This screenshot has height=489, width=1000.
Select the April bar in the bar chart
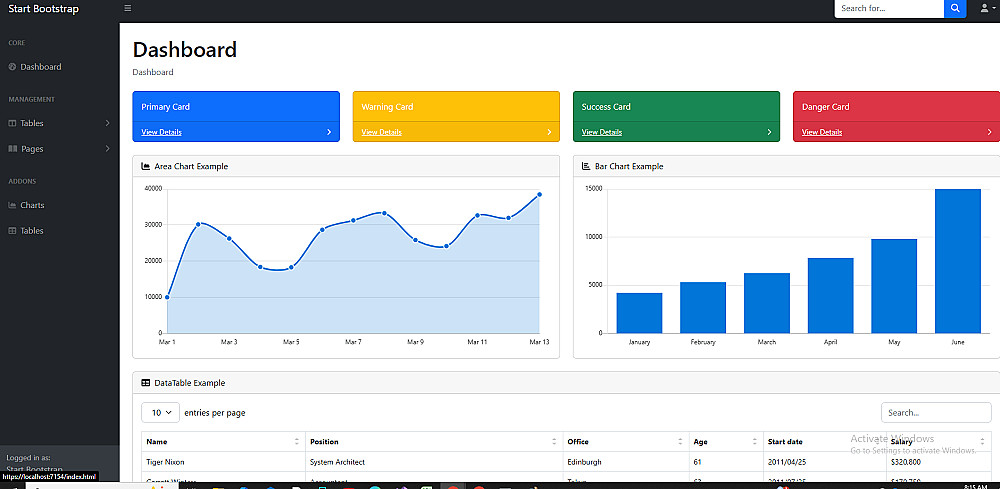(x=830, y=295)
